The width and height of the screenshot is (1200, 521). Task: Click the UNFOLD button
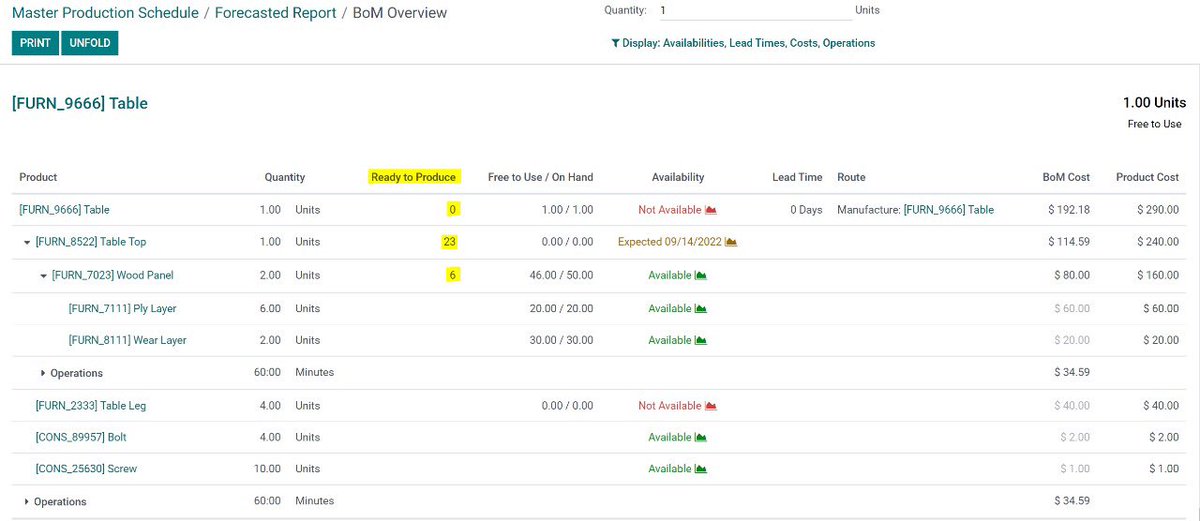tap(90, 43)
